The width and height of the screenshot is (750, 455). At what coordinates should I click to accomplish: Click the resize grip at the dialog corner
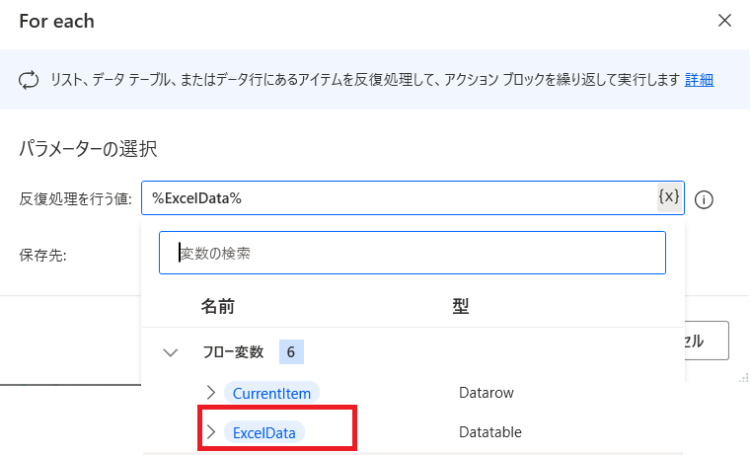click(744, 377)
